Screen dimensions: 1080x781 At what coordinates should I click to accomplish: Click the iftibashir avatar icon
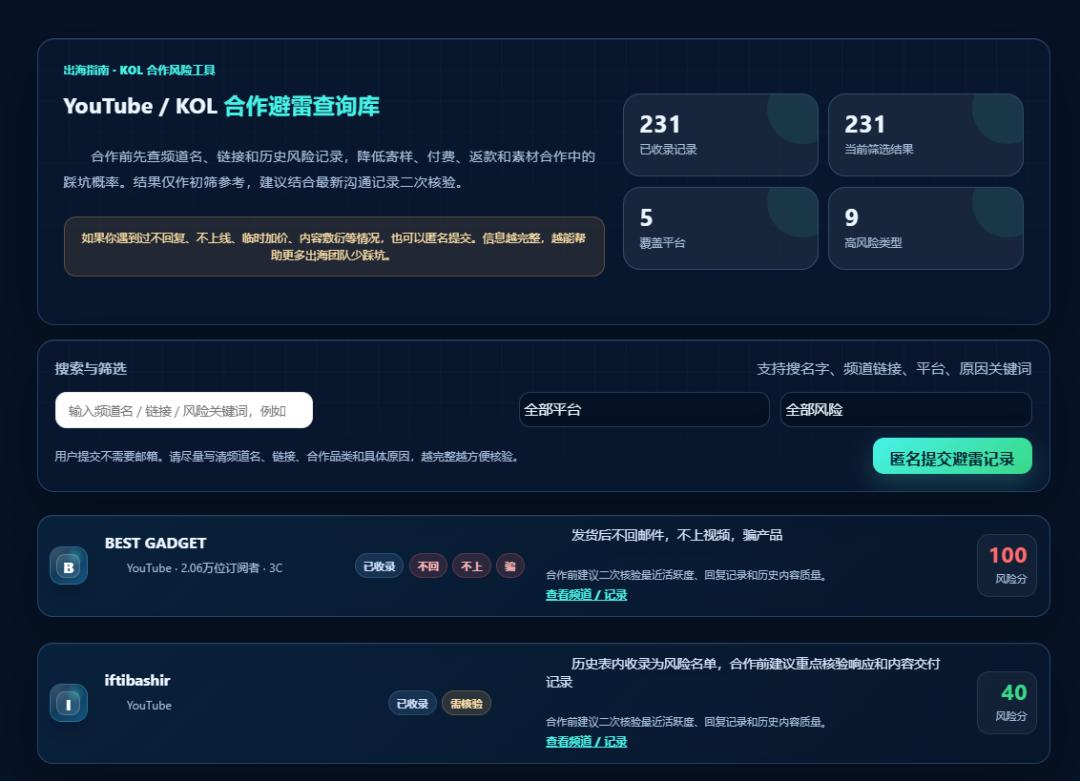pyautogui.click(x=68, y=702)
